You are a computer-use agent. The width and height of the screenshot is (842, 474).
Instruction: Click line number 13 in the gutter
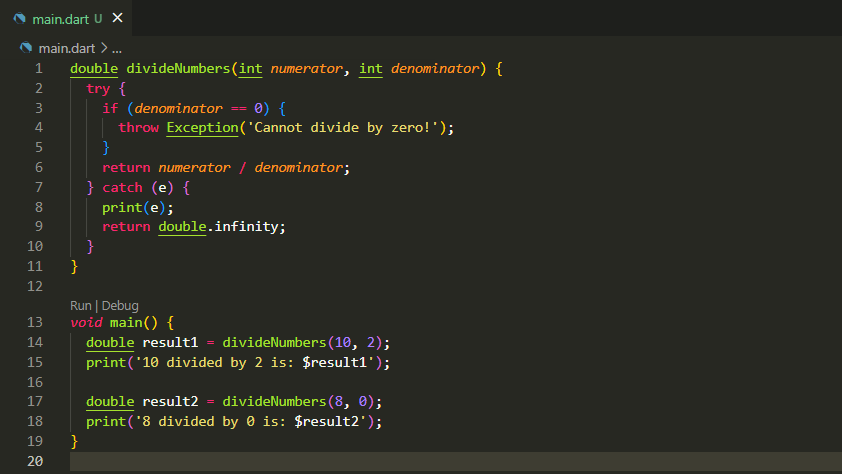click(35, 322)
